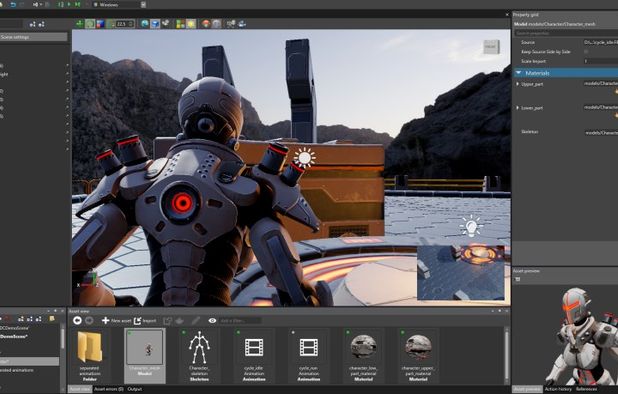Click the bowl-shaped icon in Asset view toolbar
The width and height of the screenshot is (618, 394).
coord(180,321)
